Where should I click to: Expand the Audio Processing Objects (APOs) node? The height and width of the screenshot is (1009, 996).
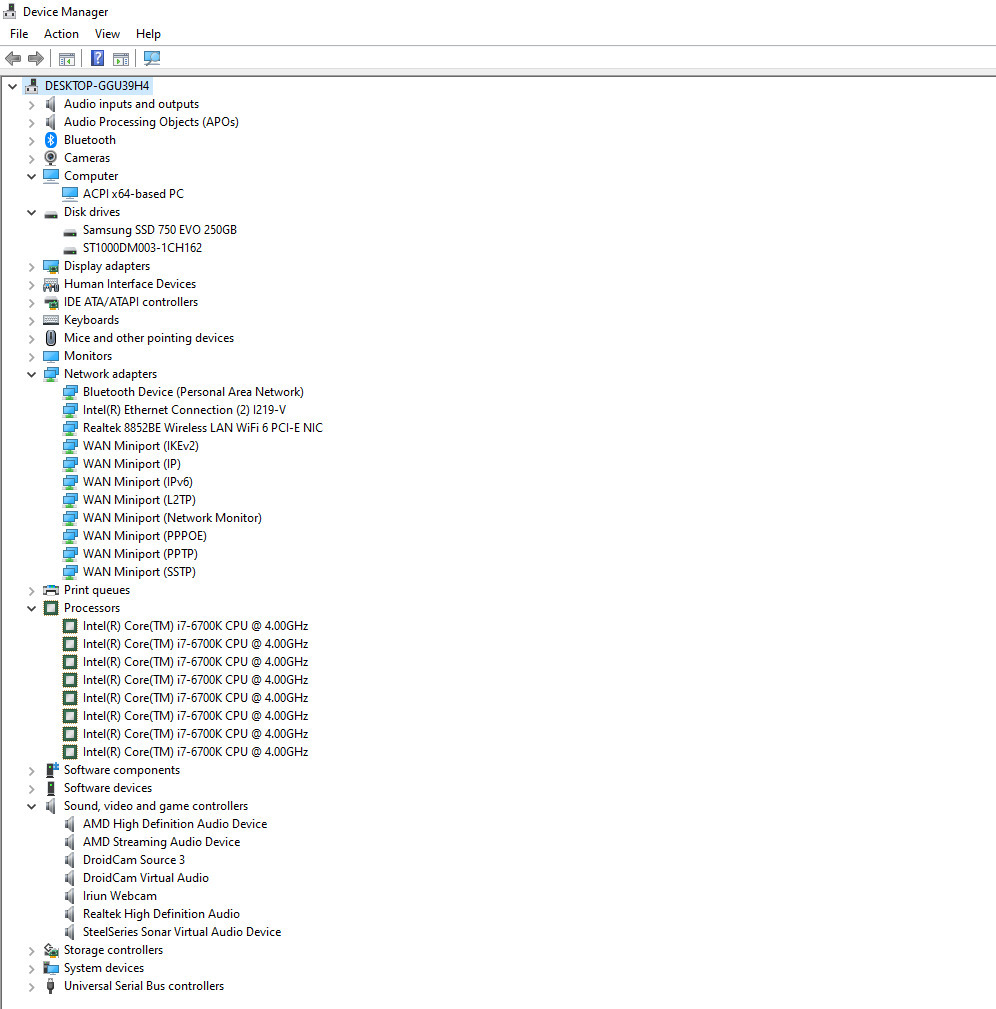pos(32,122)
